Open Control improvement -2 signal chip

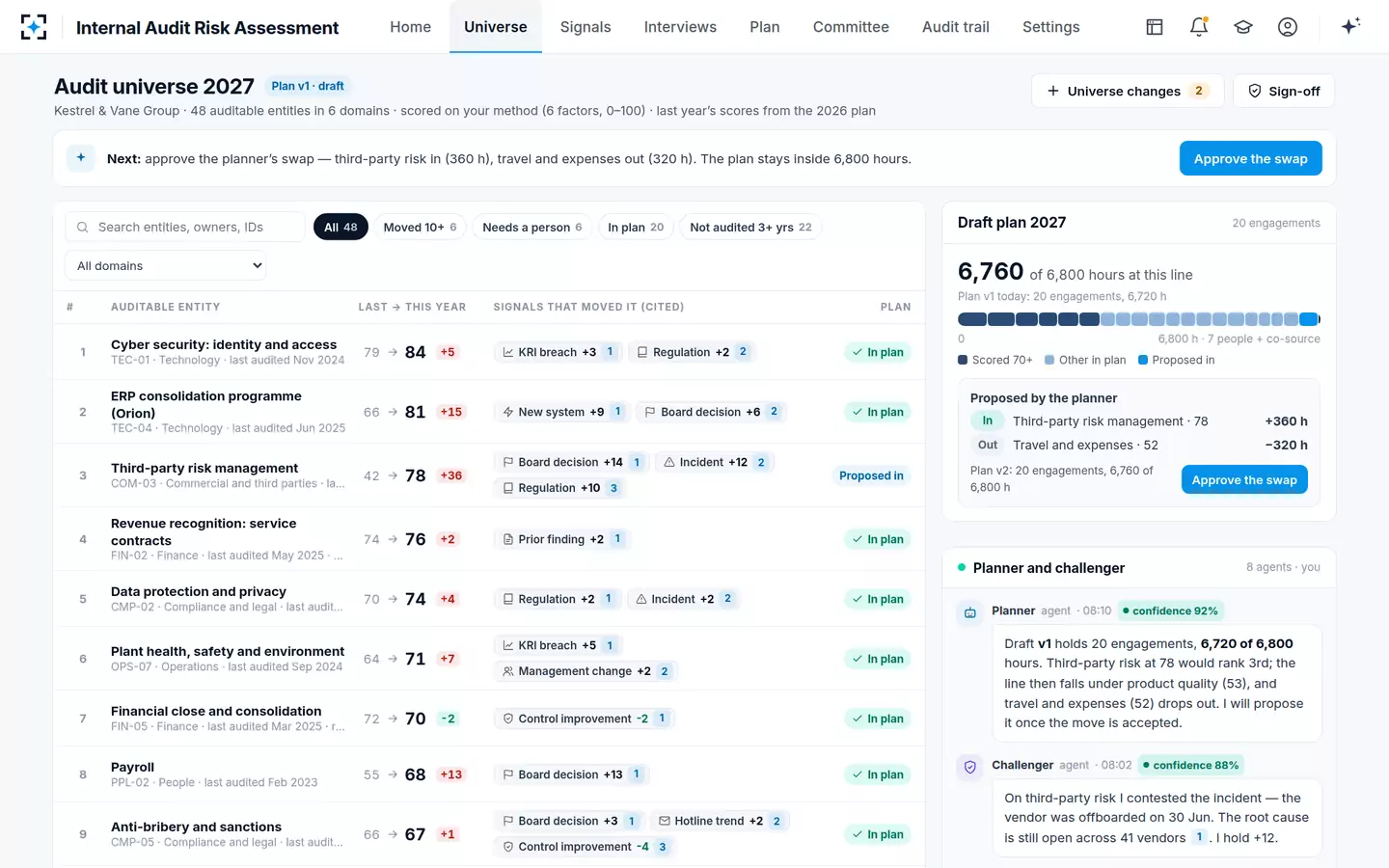[585, 719]
